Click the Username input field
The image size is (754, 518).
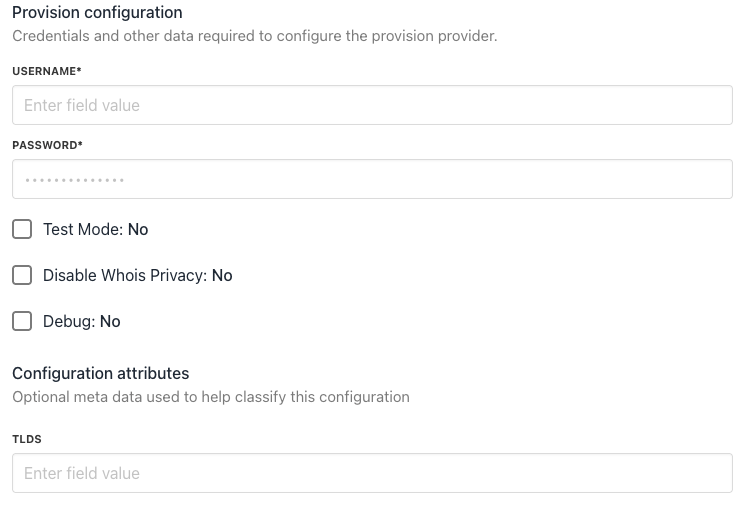[x=372, y=105]
